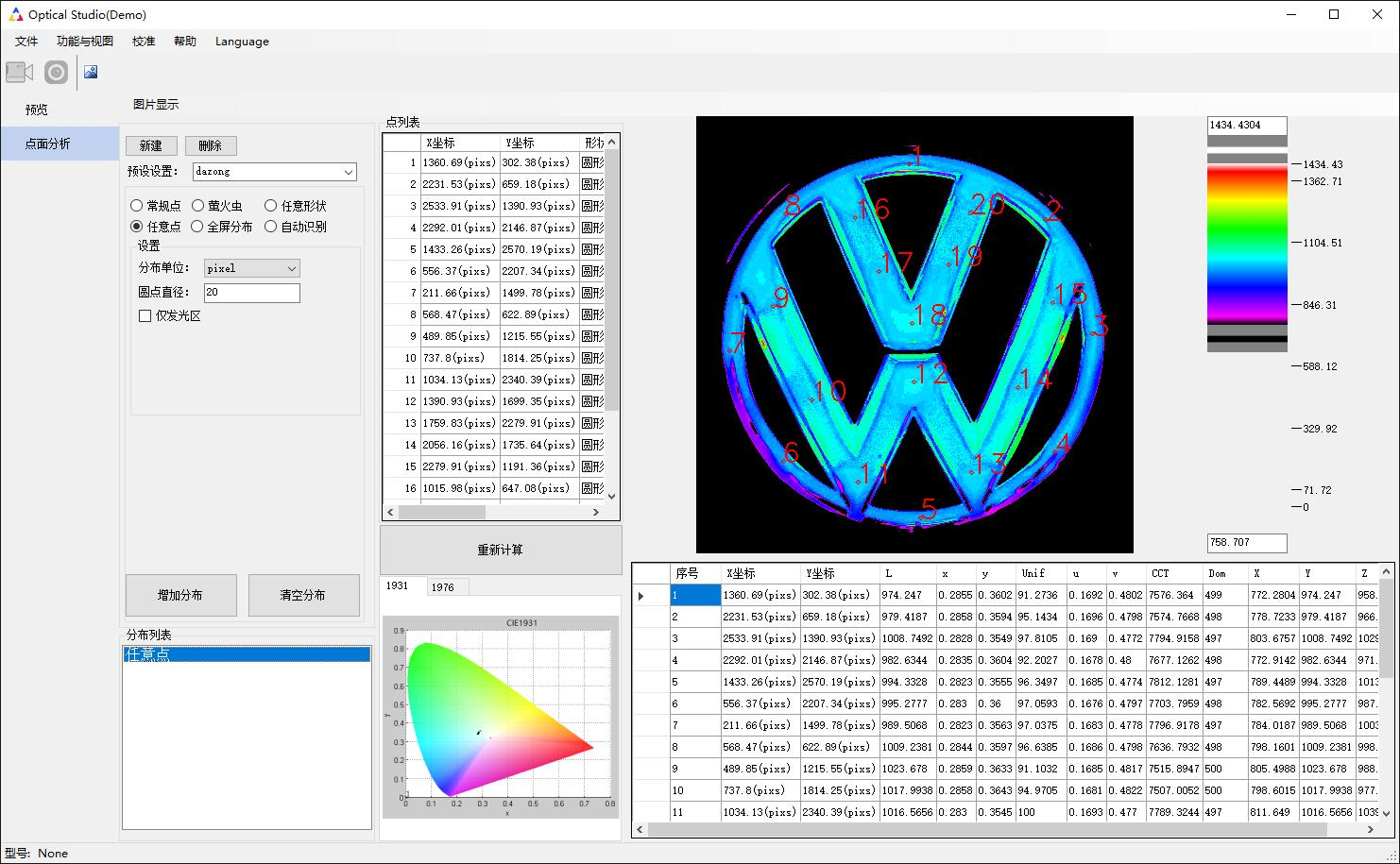Screen dimensions: 1400x864
Task: Open the 校准 menu
Action: pos(144,42)
